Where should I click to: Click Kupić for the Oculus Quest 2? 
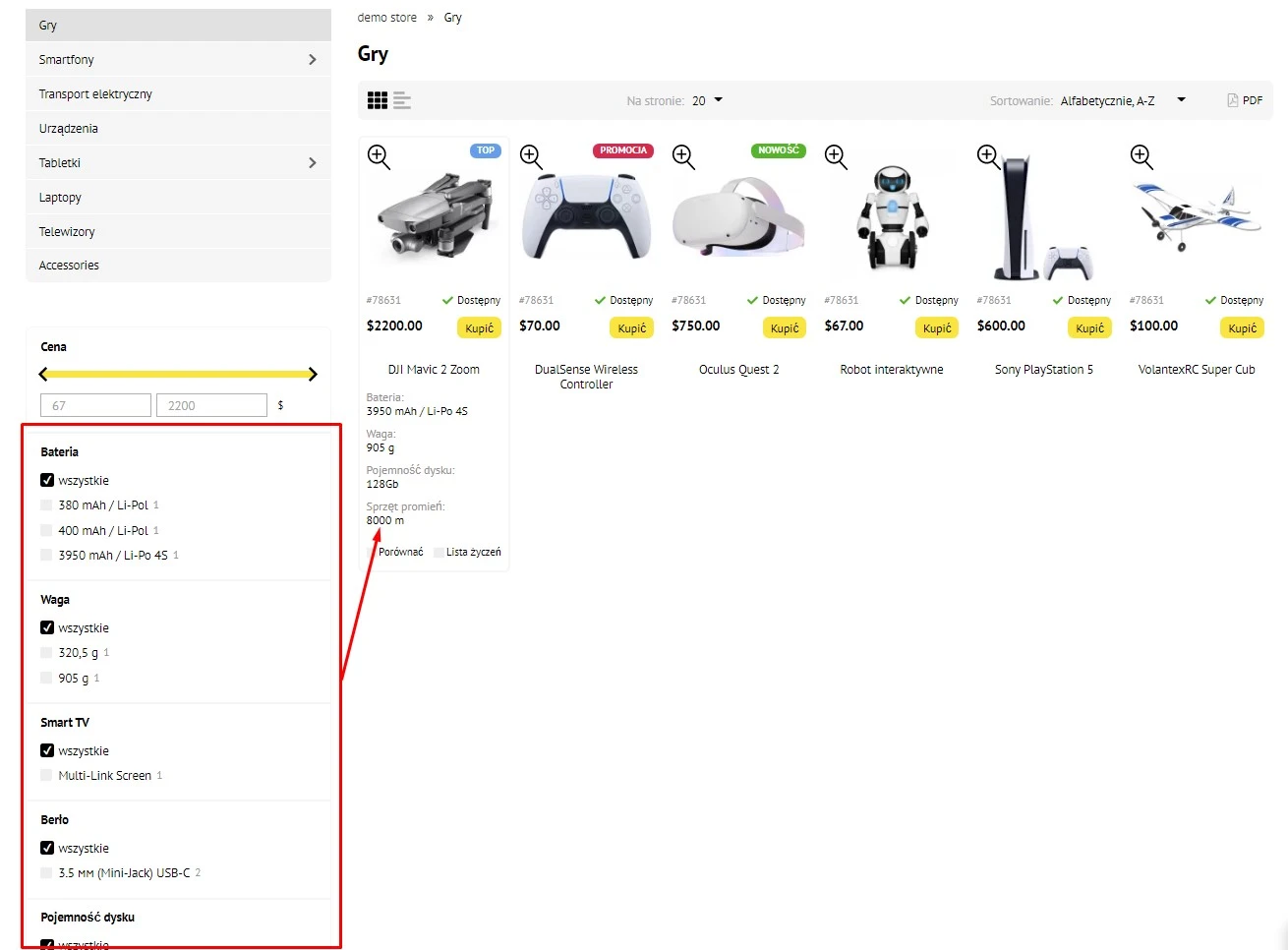point(784,327)
